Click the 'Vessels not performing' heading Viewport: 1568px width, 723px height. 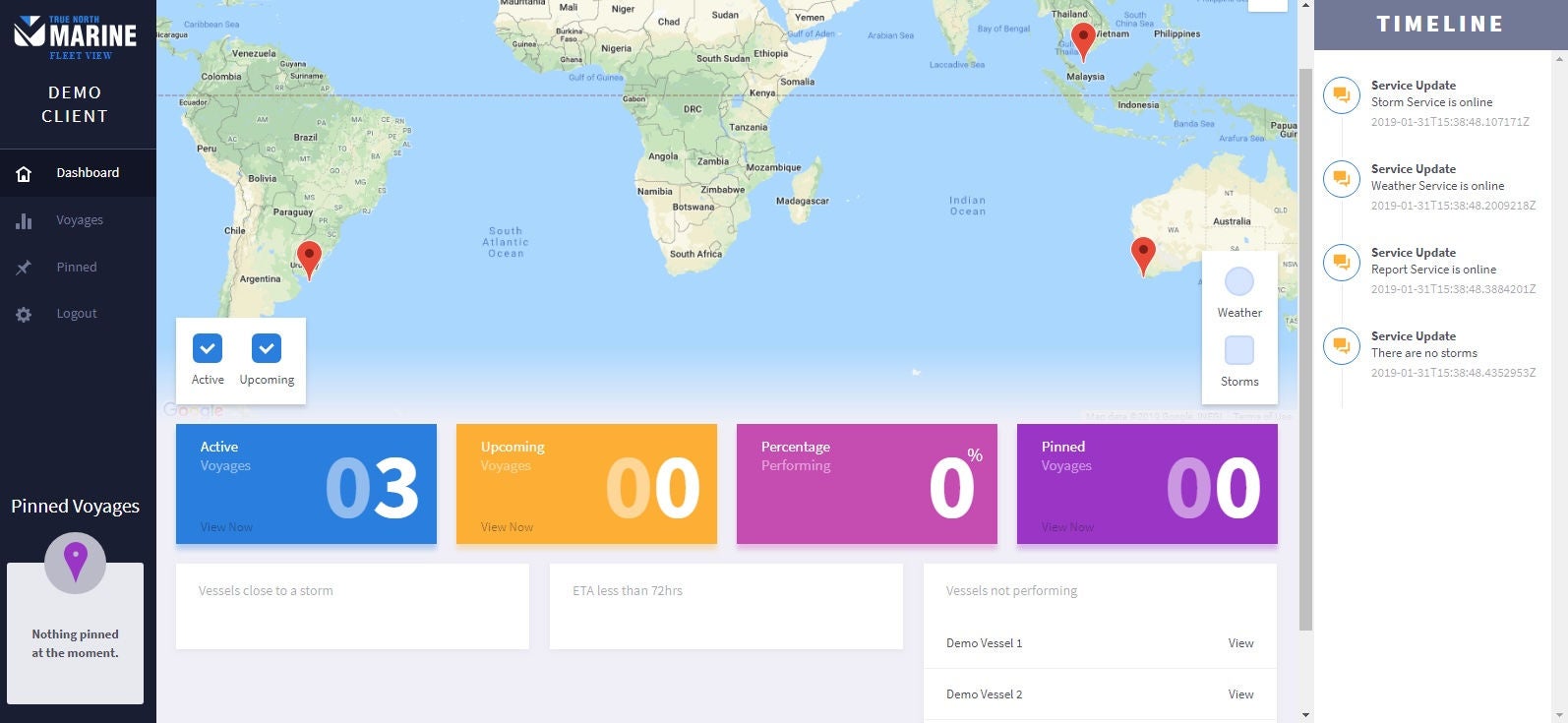[x=1011, y=591]
